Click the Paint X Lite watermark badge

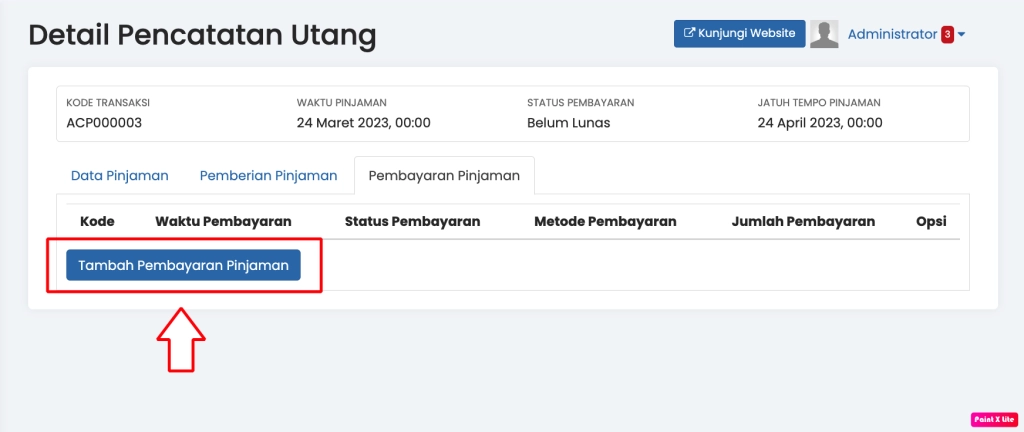click(994, 420)
